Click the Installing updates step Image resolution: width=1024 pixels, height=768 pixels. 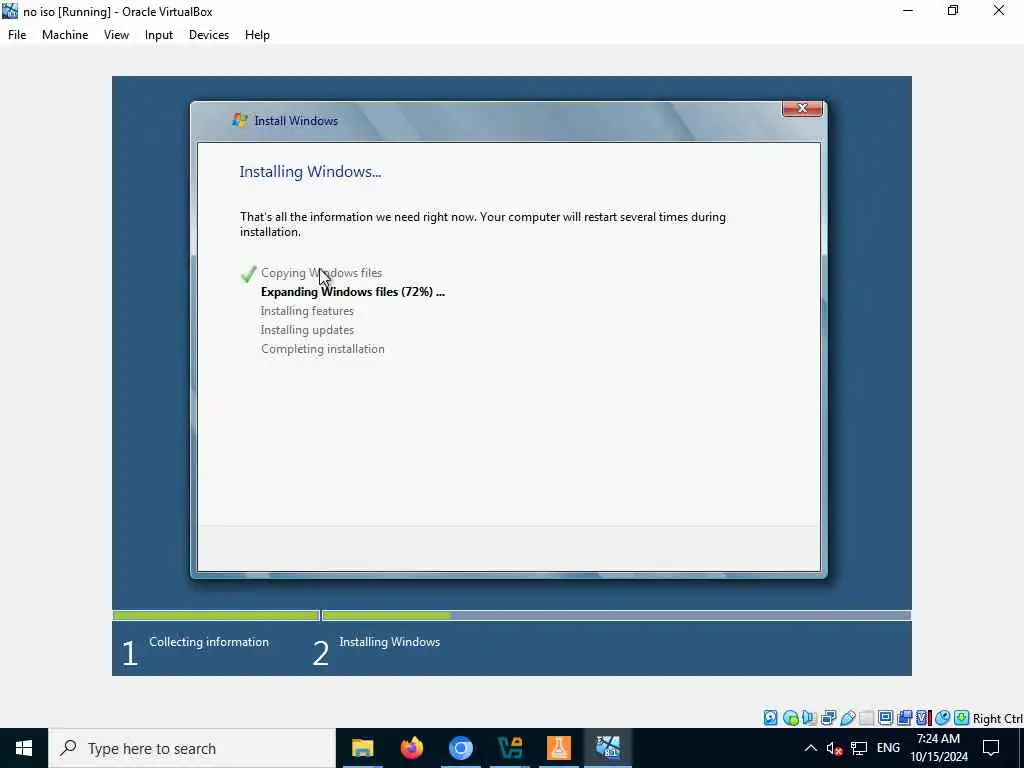click(x=307, y=330)
